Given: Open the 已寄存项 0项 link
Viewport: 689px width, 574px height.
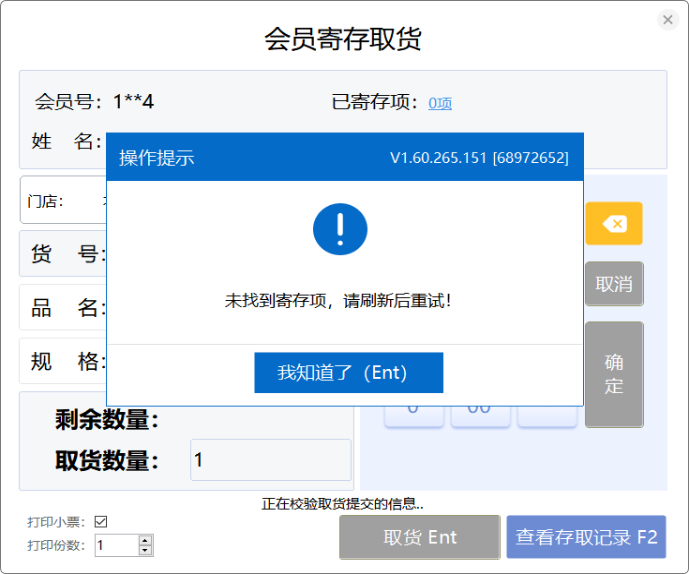Looking at the screenshot, I should coord(440,103).
